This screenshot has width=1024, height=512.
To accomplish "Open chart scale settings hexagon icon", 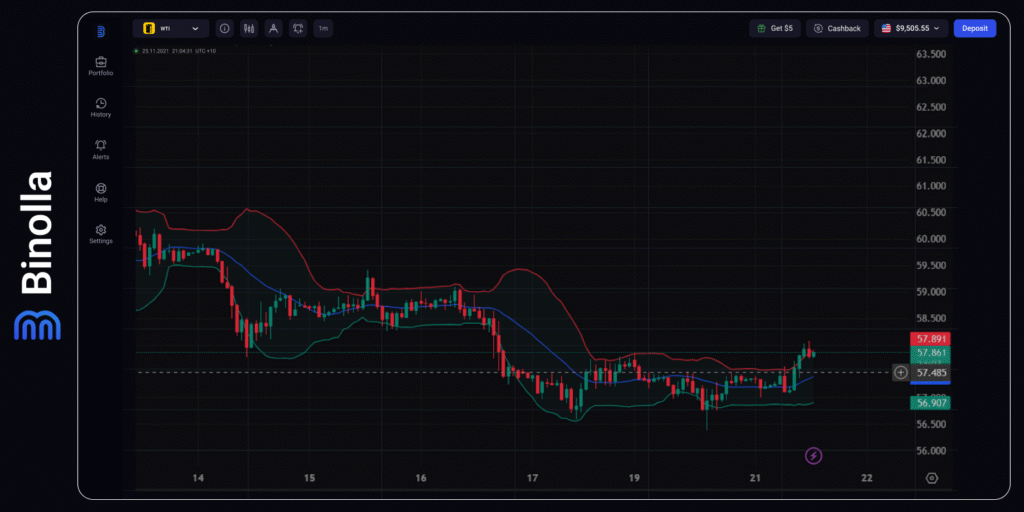I will pyautogui.click(x=932, y=478).
